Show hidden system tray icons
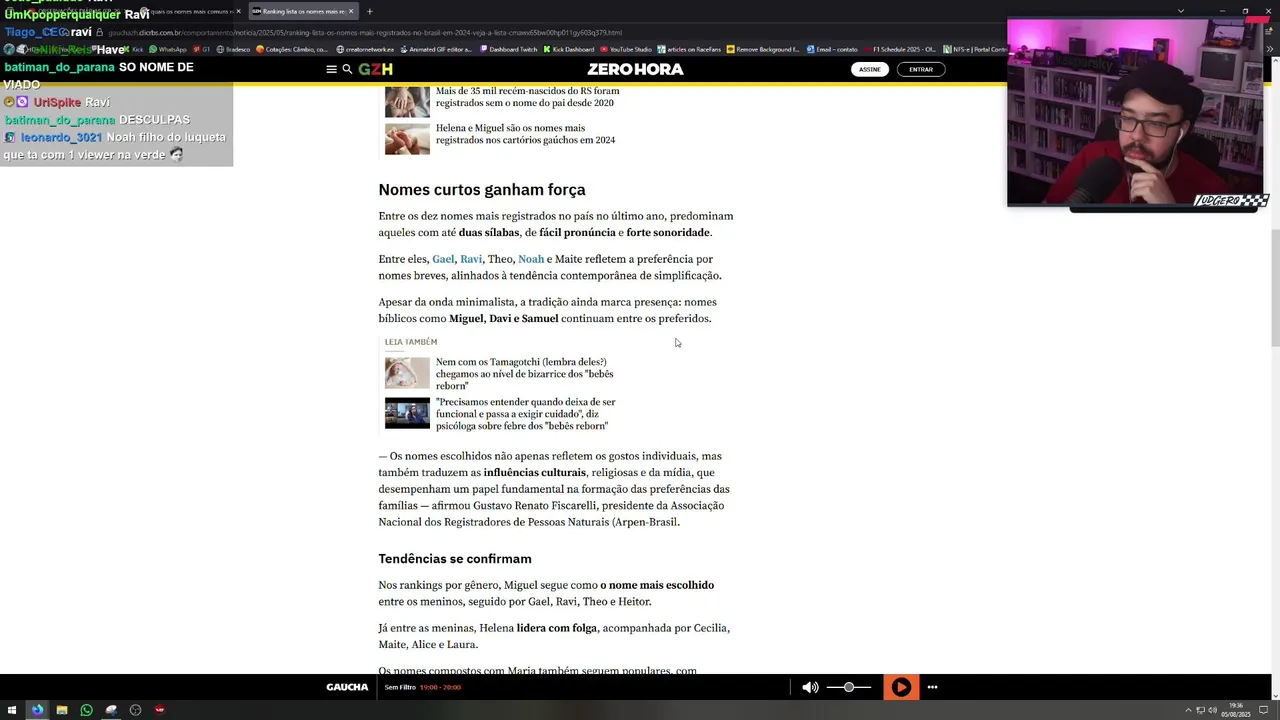1280x720 pixels. [x=1189, y=710]
